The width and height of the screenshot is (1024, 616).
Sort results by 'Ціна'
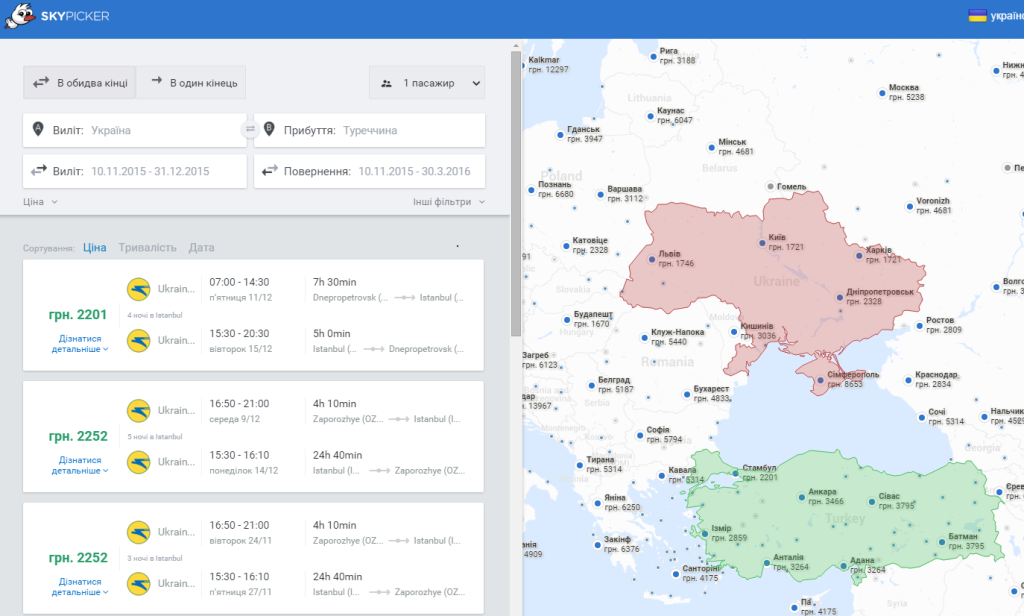95,248
